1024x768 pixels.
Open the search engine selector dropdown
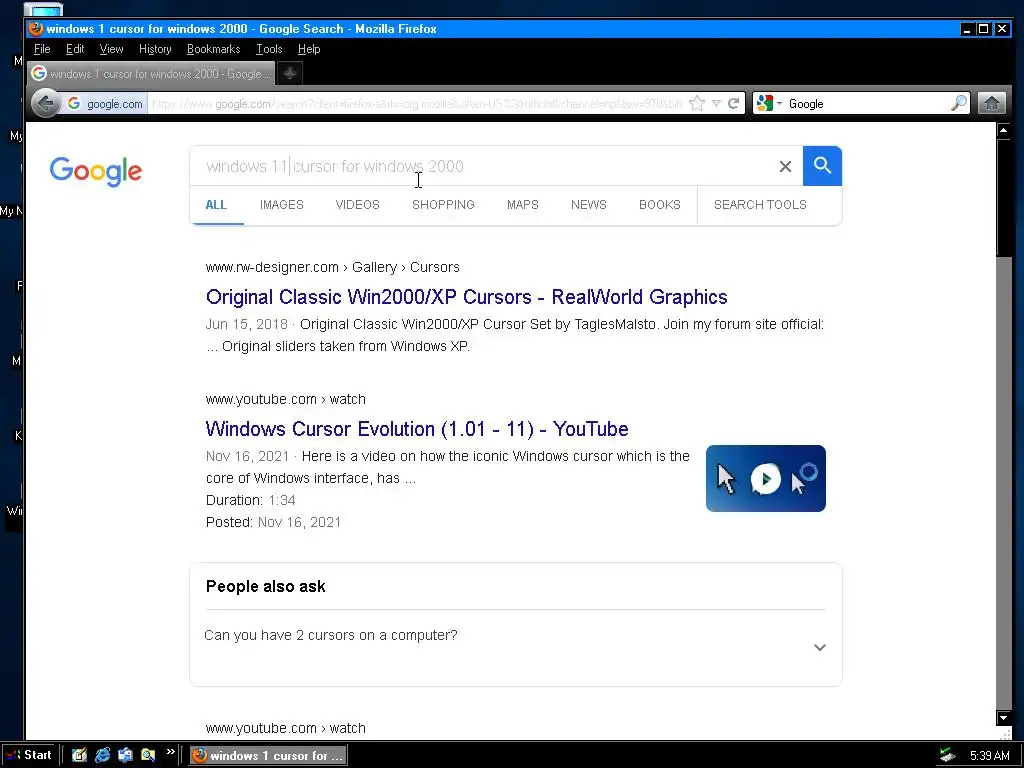770,103
